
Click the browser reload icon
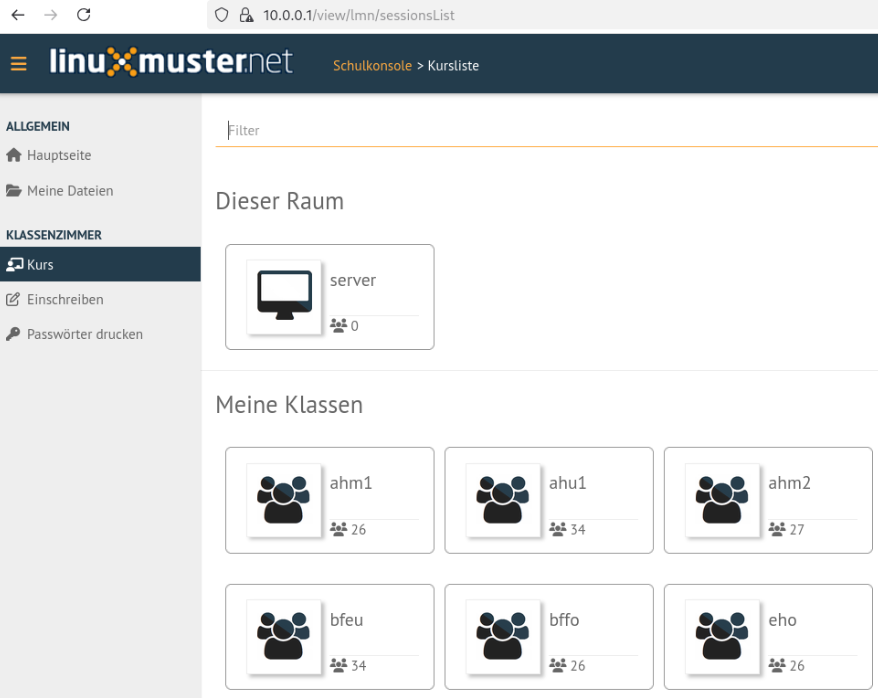click(x=83, y=15)
